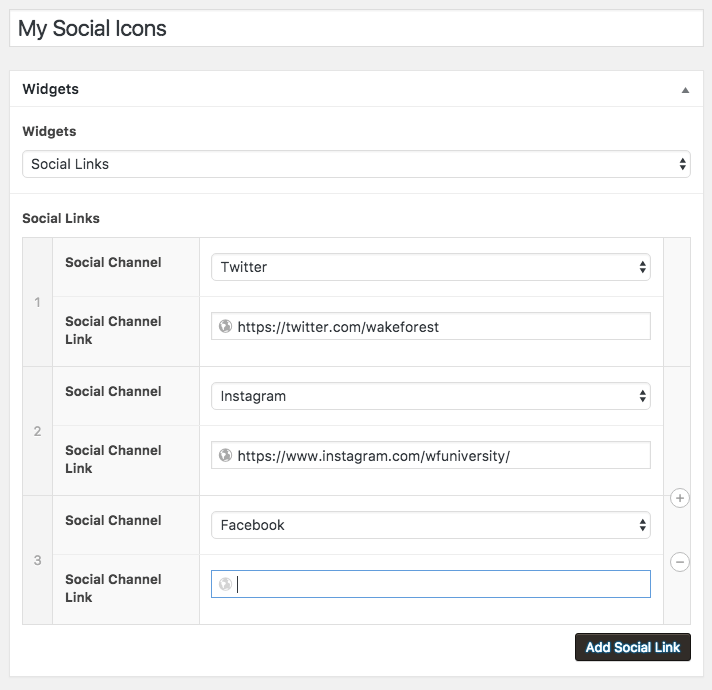
Task: Click the plus icon to add row
Action: [x=680, y=498]
